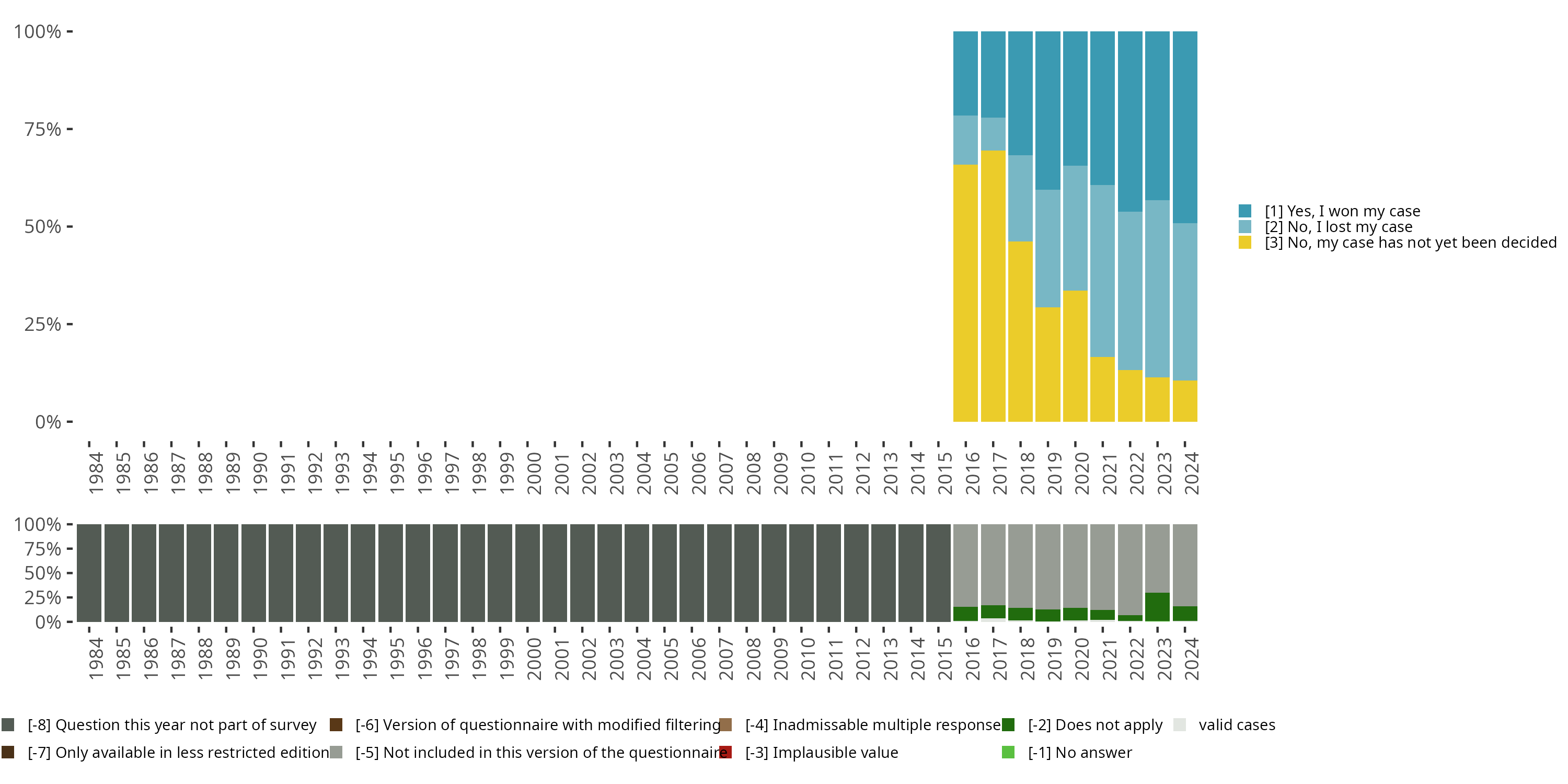Click the '[2] No, I lost my case' legend swatch
Image resolution: width=1568 pixels, height=784 pixels.
[x=1245, y=227]
